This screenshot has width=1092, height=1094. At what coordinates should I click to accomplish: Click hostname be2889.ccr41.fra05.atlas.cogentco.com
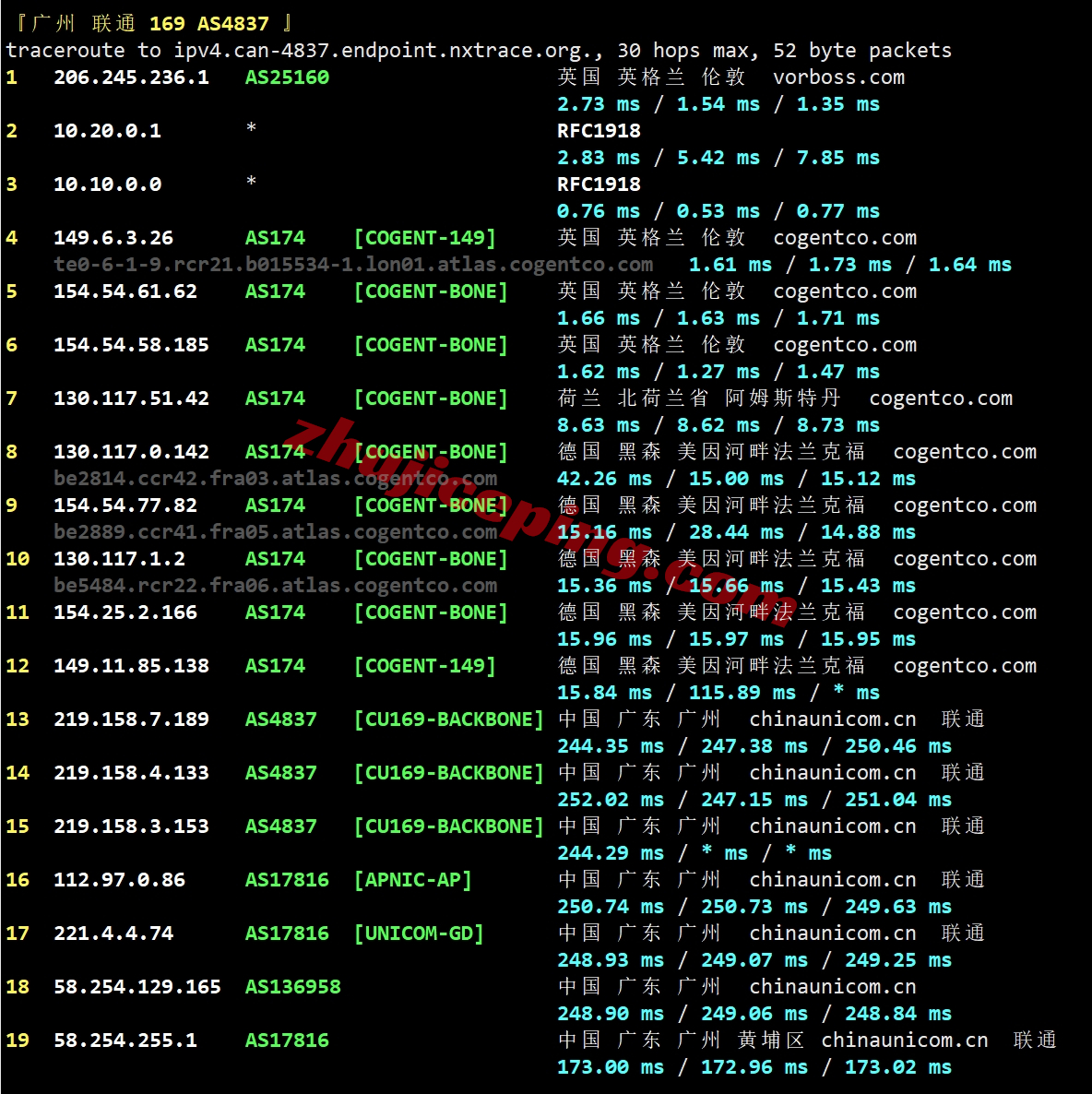point(276,532)
